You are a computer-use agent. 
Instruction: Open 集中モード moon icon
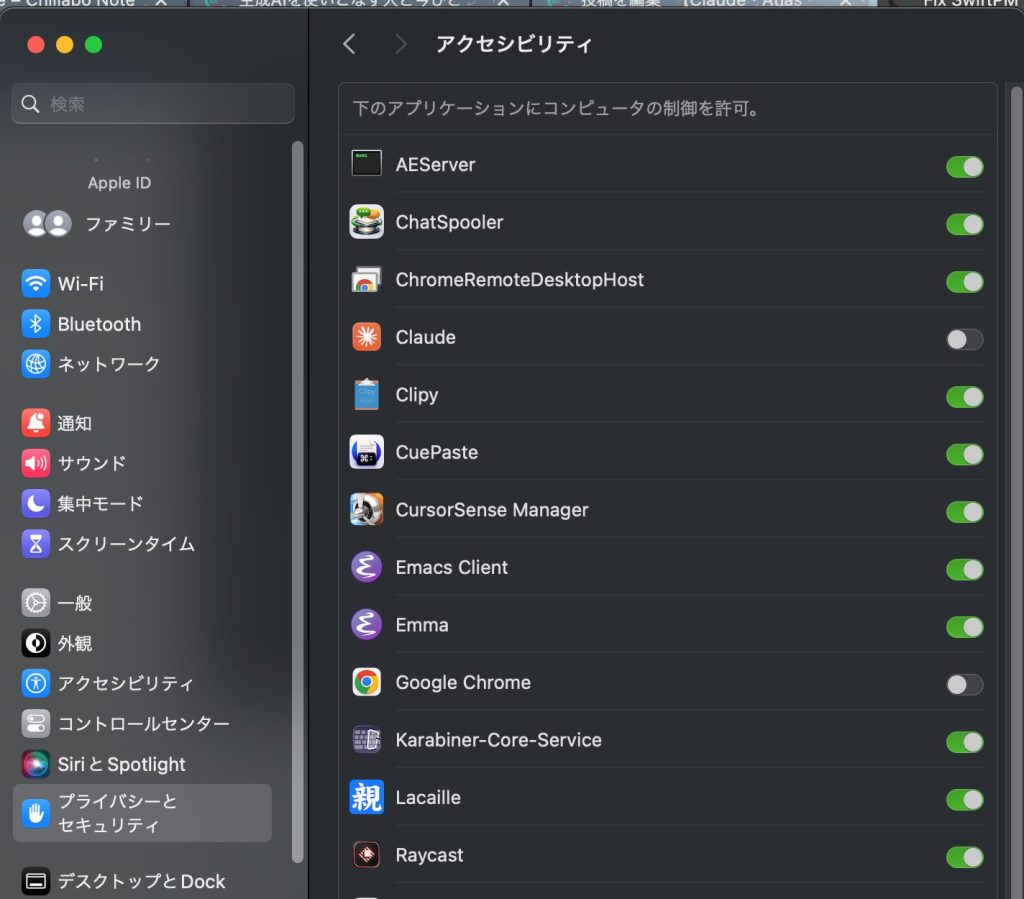click(36, 503)
